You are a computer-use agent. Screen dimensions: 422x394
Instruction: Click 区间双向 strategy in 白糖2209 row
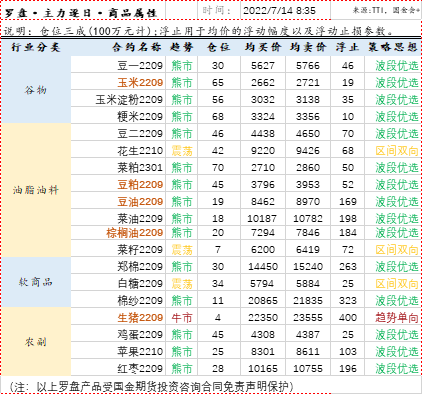point(397,284)
